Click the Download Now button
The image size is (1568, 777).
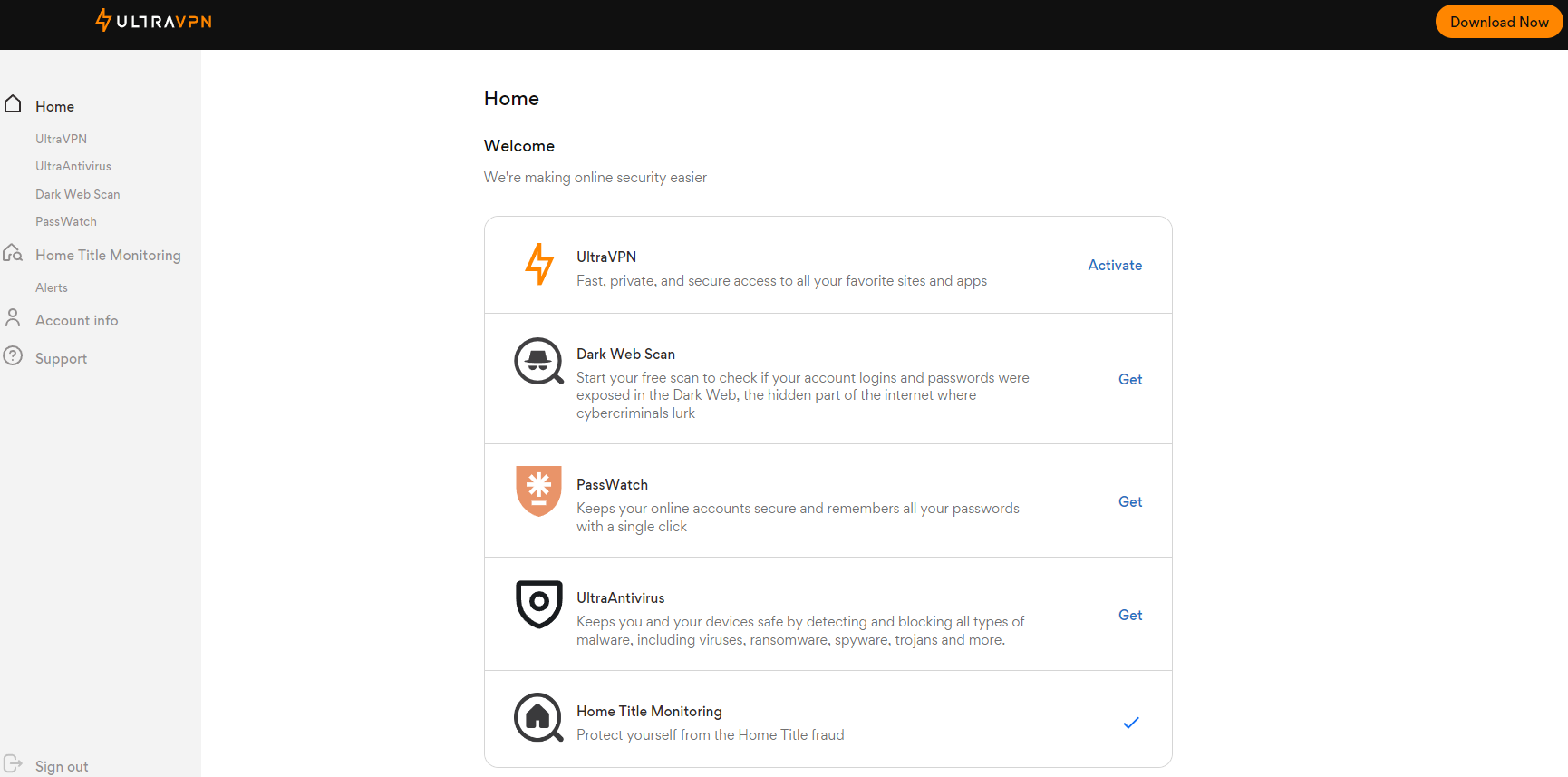pyautogui.click(x=1499, y=22)
